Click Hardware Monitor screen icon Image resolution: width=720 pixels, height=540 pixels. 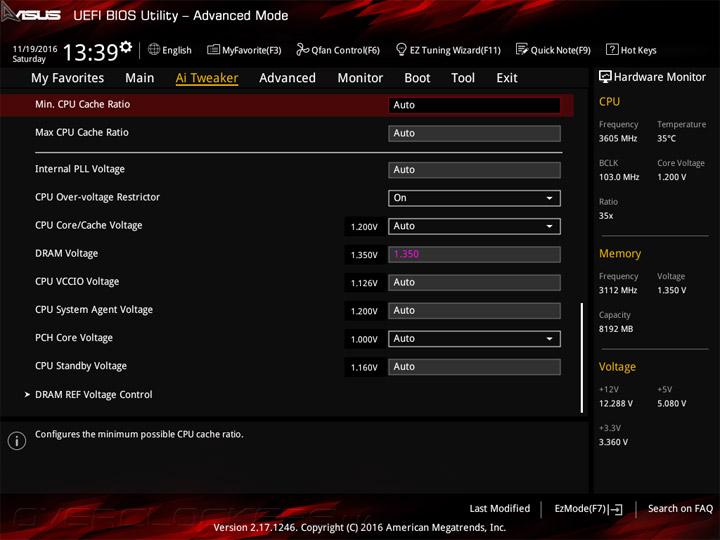605,77
